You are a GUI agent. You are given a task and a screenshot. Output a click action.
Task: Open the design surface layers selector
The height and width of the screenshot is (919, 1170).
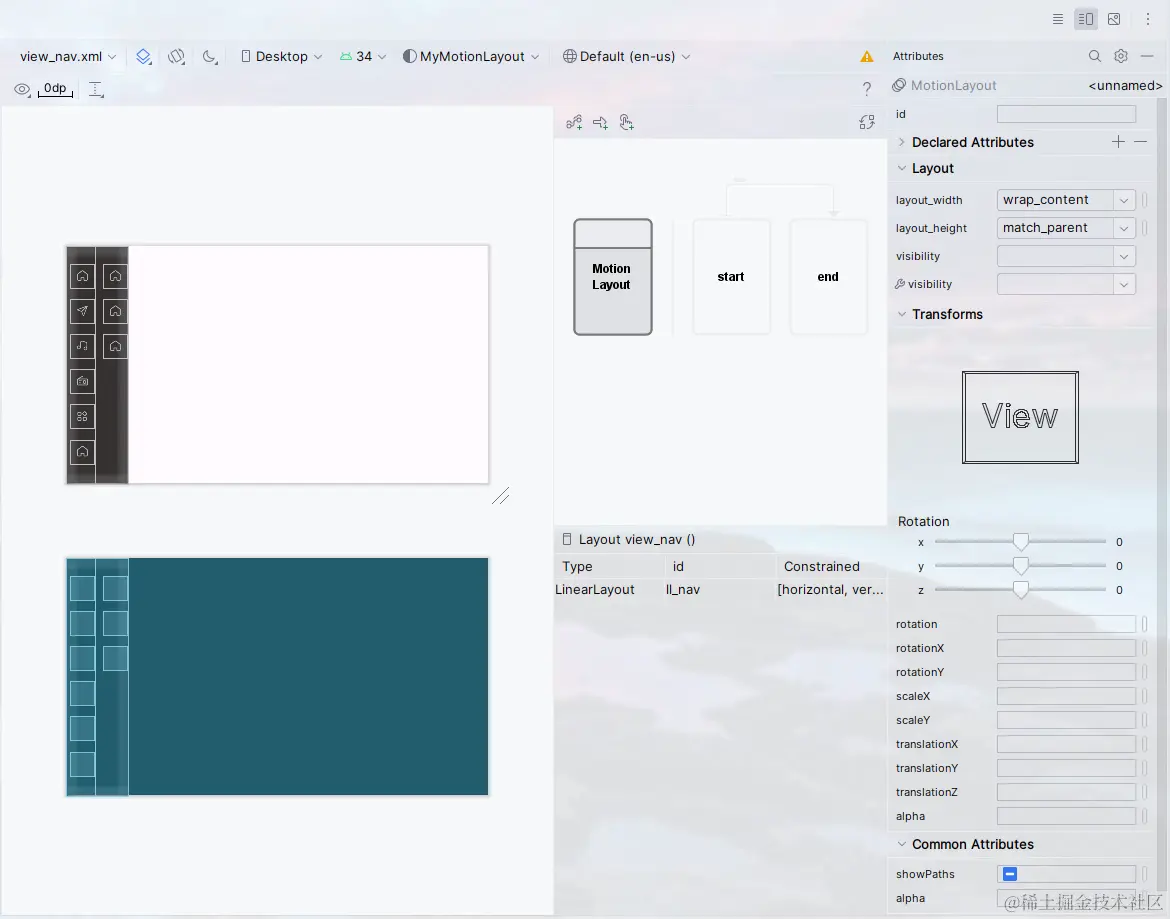click(x=144, y=57)
